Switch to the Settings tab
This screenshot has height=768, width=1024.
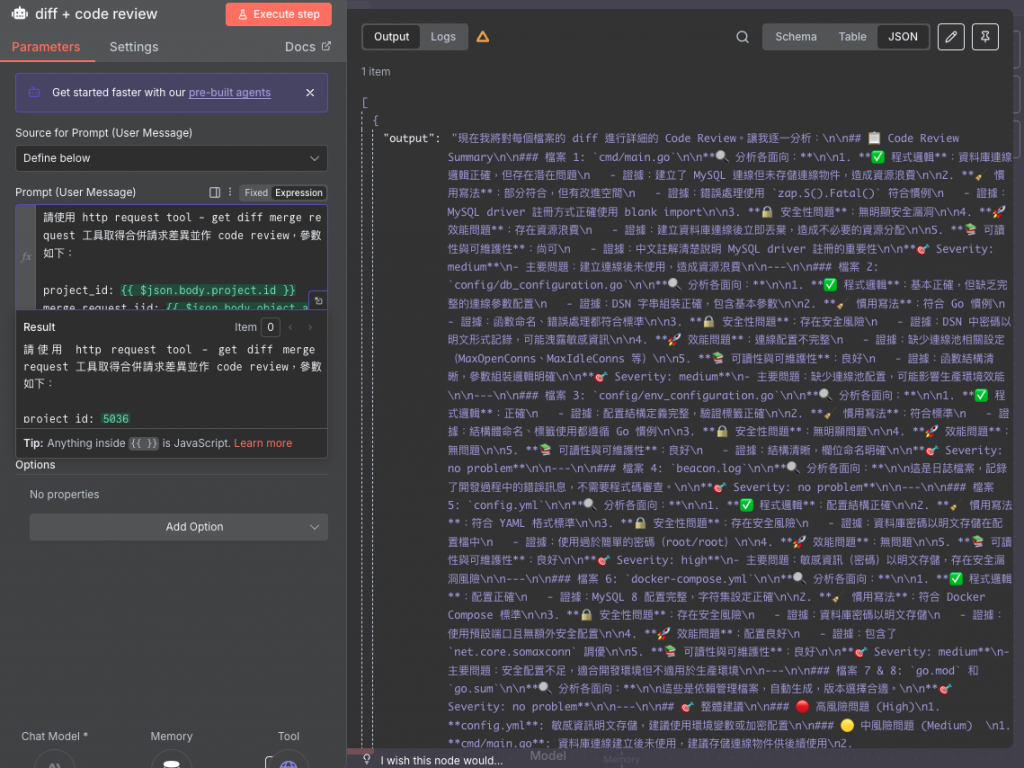click(134, 47)
